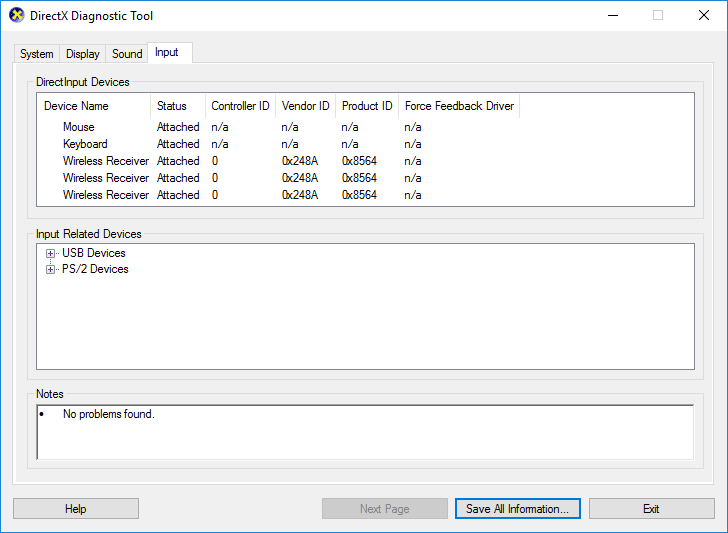This screenshot has width=728, height=533.
Task: Close the DirectX Diagnostic Tool window
Action: (x=704, y=15)
